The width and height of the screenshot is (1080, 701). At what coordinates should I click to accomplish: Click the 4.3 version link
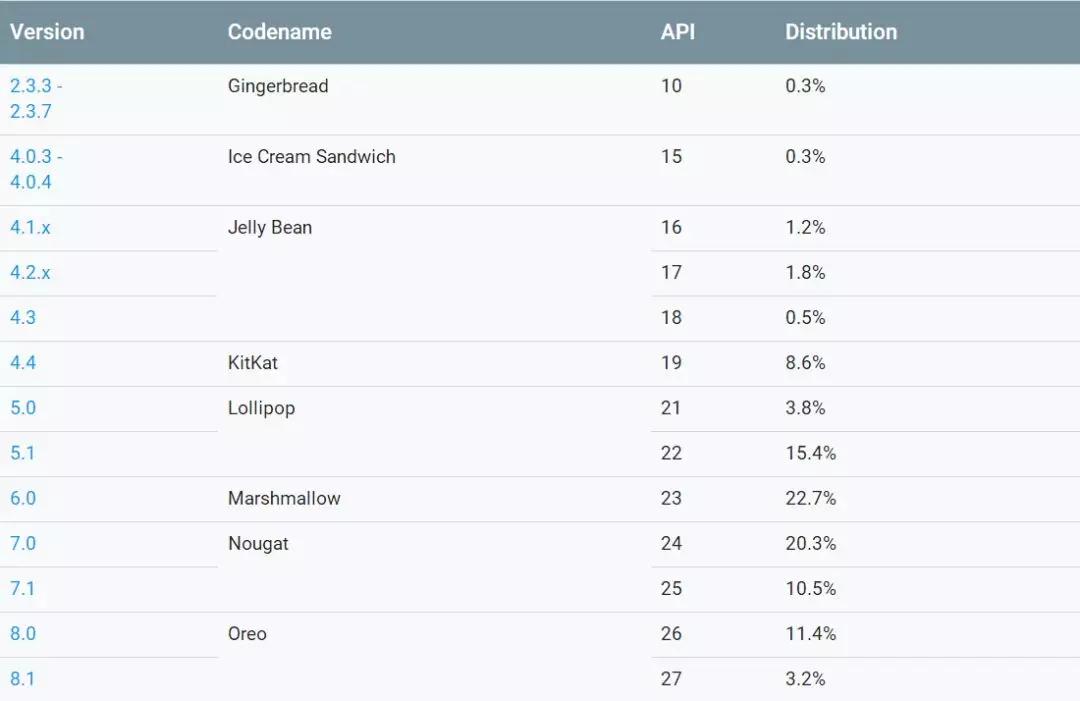[23, 317]
